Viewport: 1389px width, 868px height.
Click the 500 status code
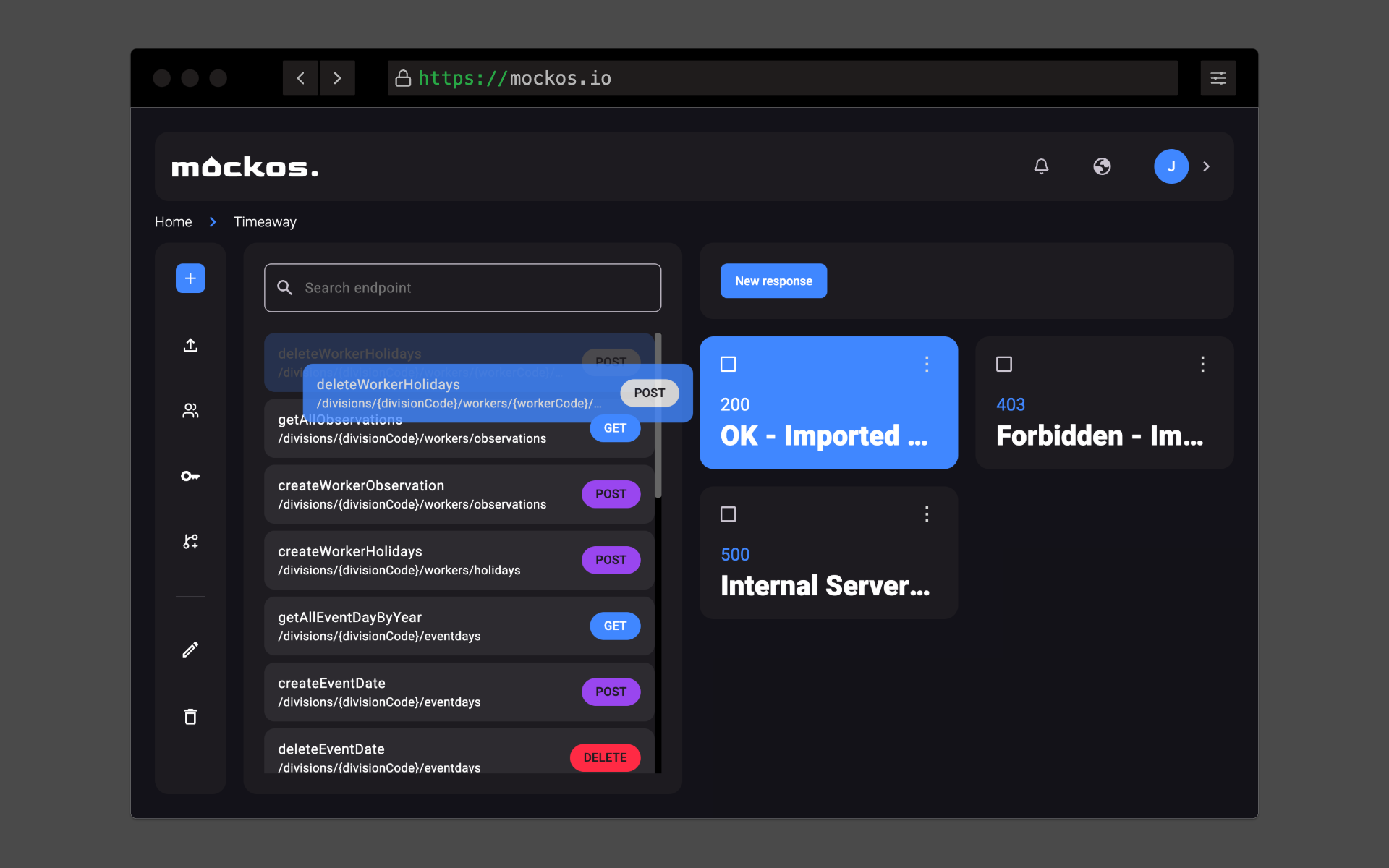pos(735,555)
